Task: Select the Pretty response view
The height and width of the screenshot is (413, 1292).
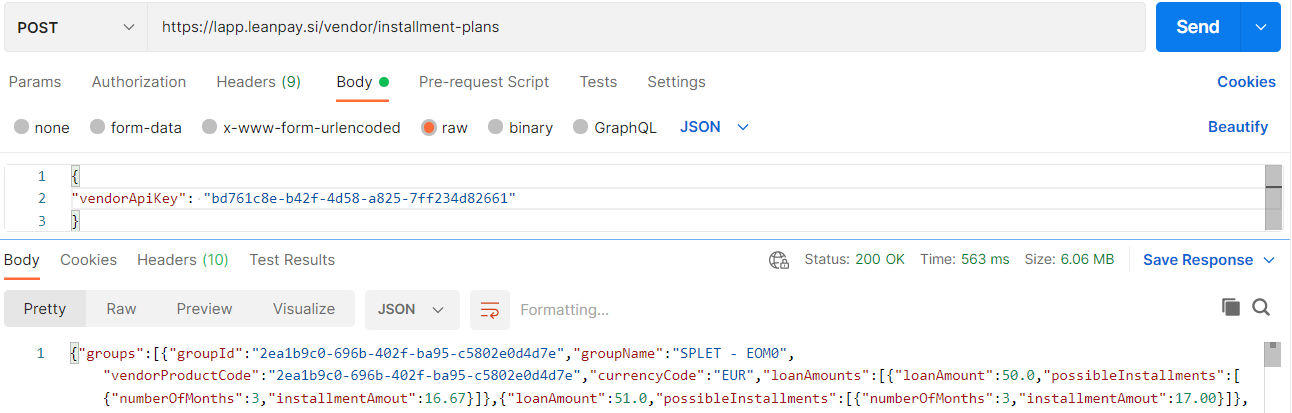Action: coord(45,309)
